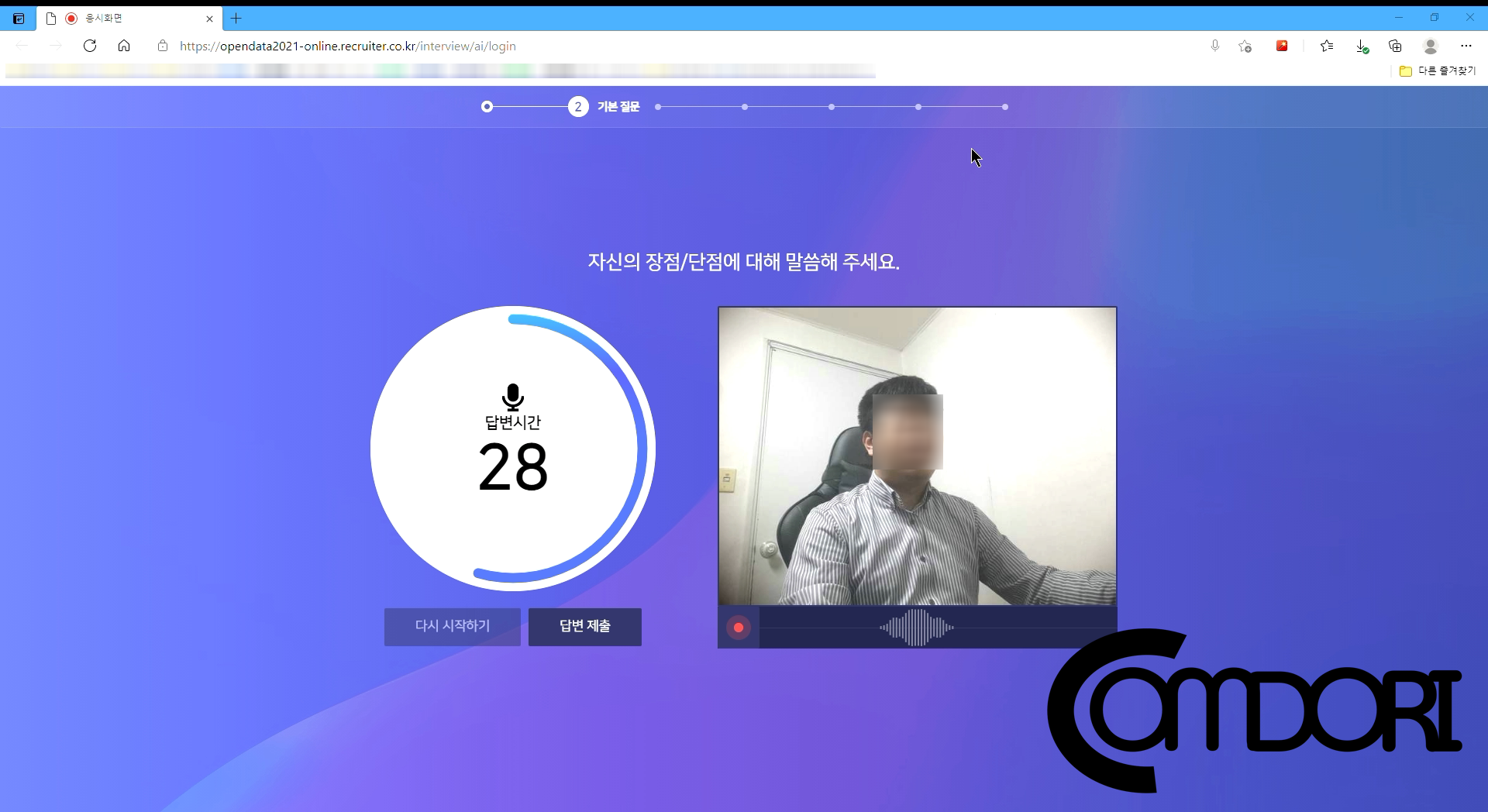Select the 응시화면 browser tab

129,19
